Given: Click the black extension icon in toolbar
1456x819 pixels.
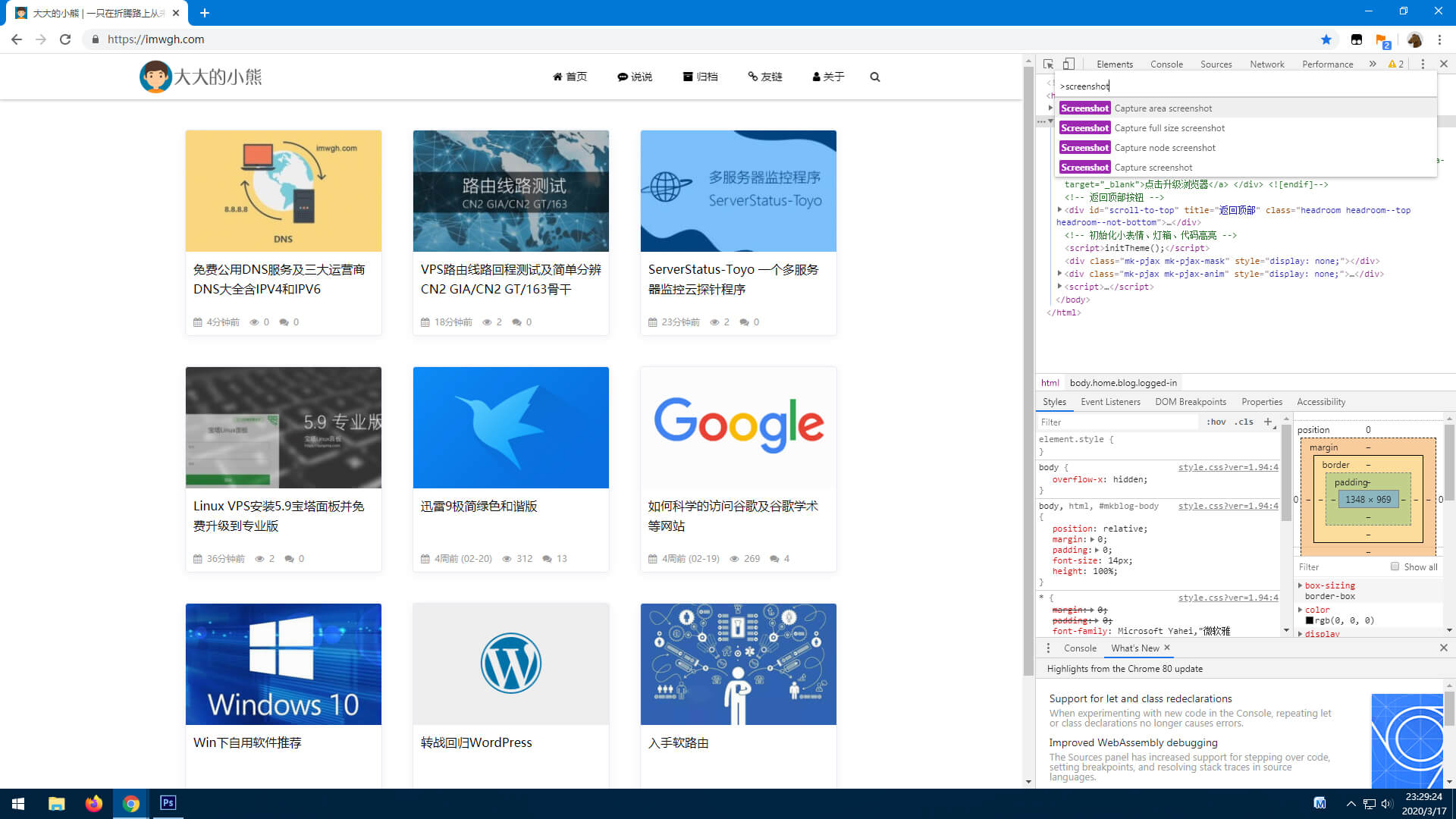Looking at the screenshot, I should [1357, 39].
